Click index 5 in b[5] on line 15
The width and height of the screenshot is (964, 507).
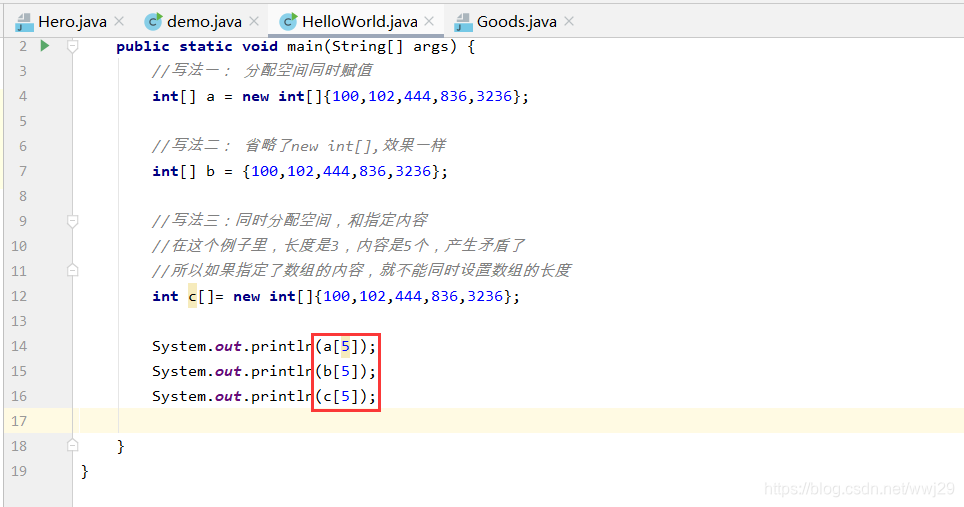(346, 371)
